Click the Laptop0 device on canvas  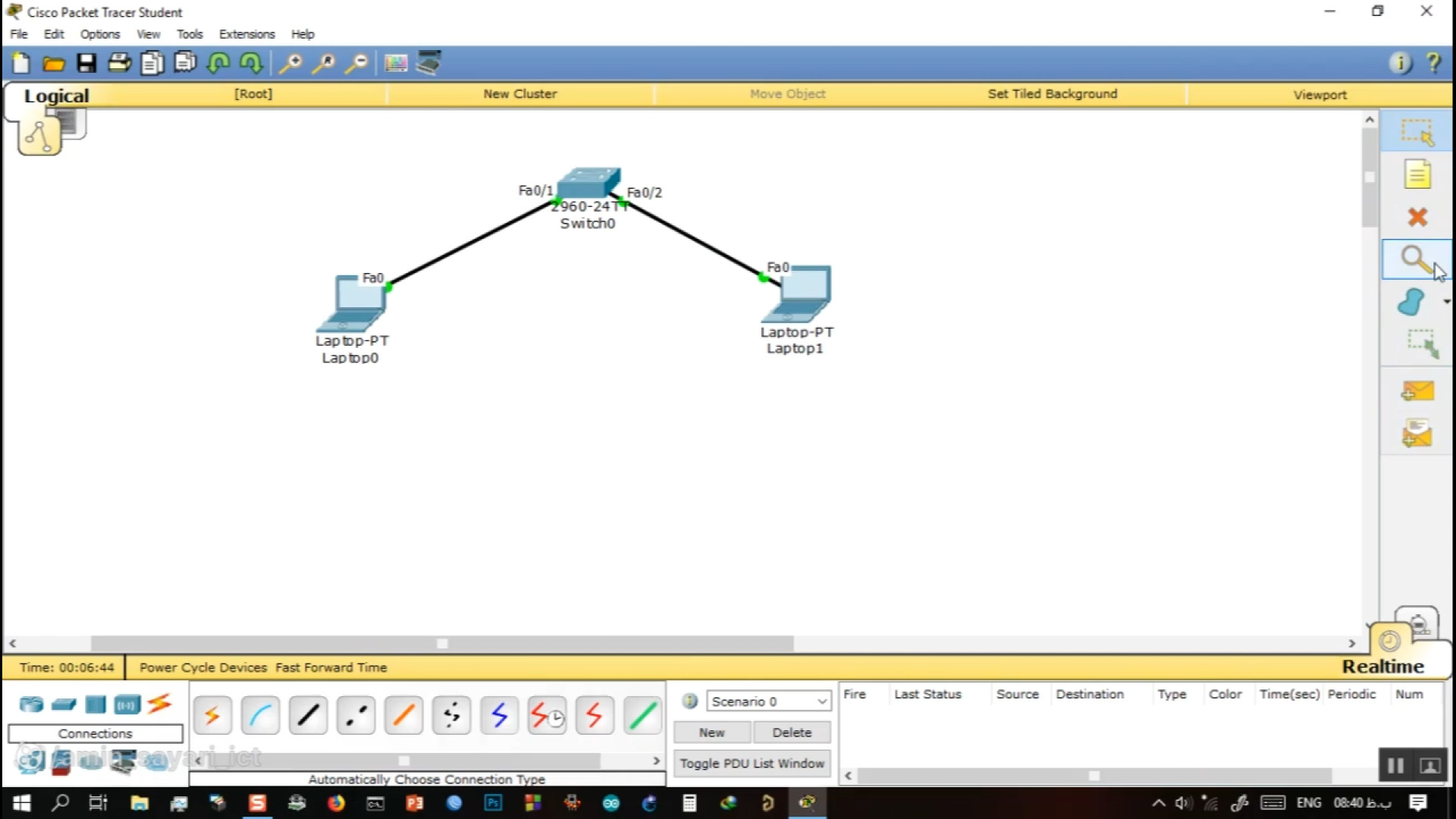point(353,303)
